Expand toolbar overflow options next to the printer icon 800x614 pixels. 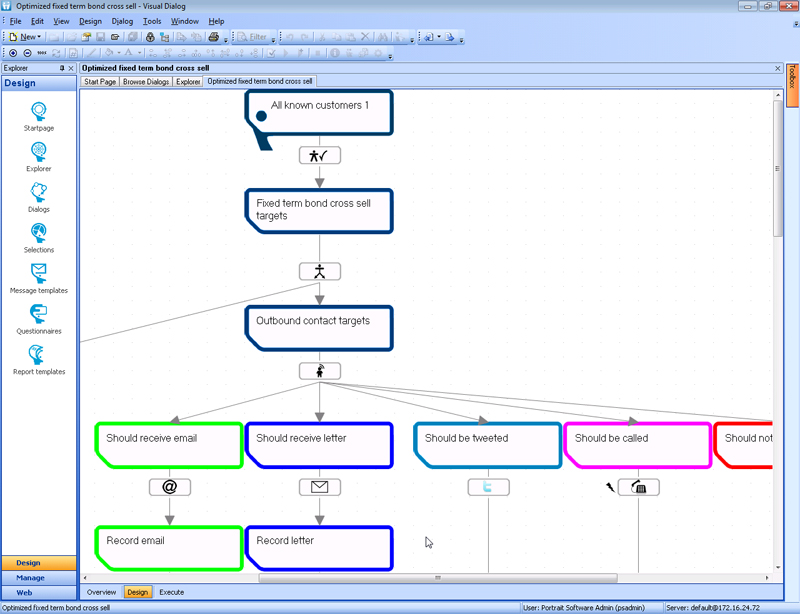[226, 39]
